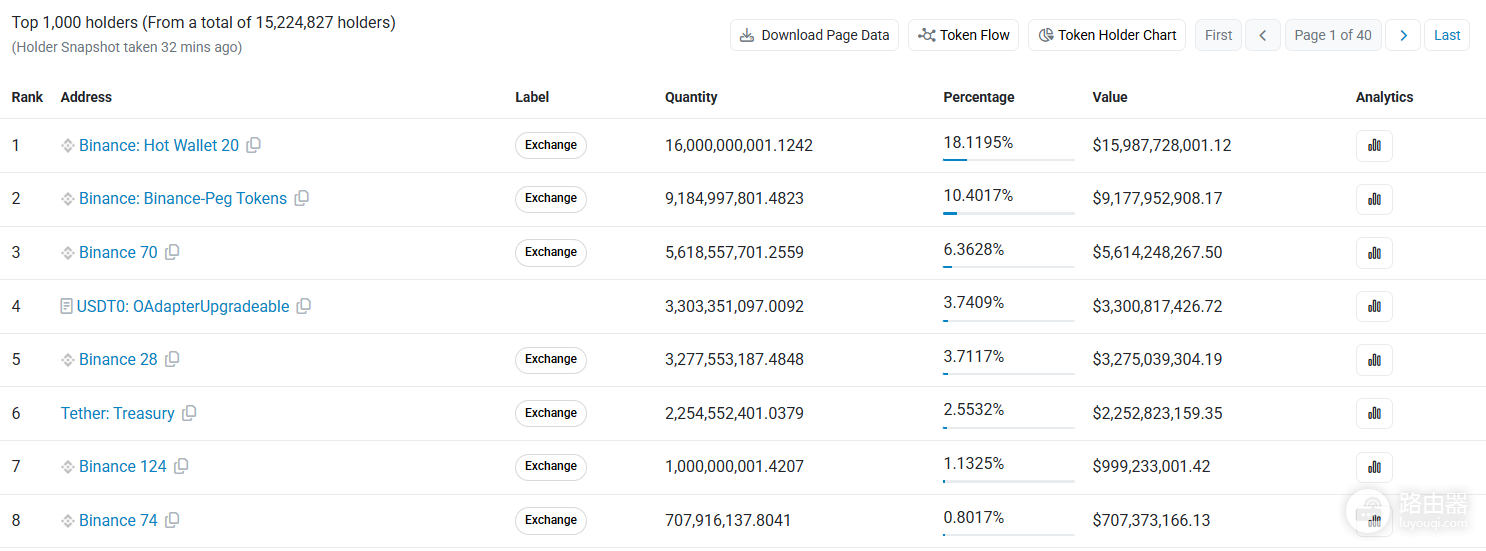1486x551 pixels.
Task: Open the Token Holder Chart
Action: pyautogui.click(x=1107, y=35)
